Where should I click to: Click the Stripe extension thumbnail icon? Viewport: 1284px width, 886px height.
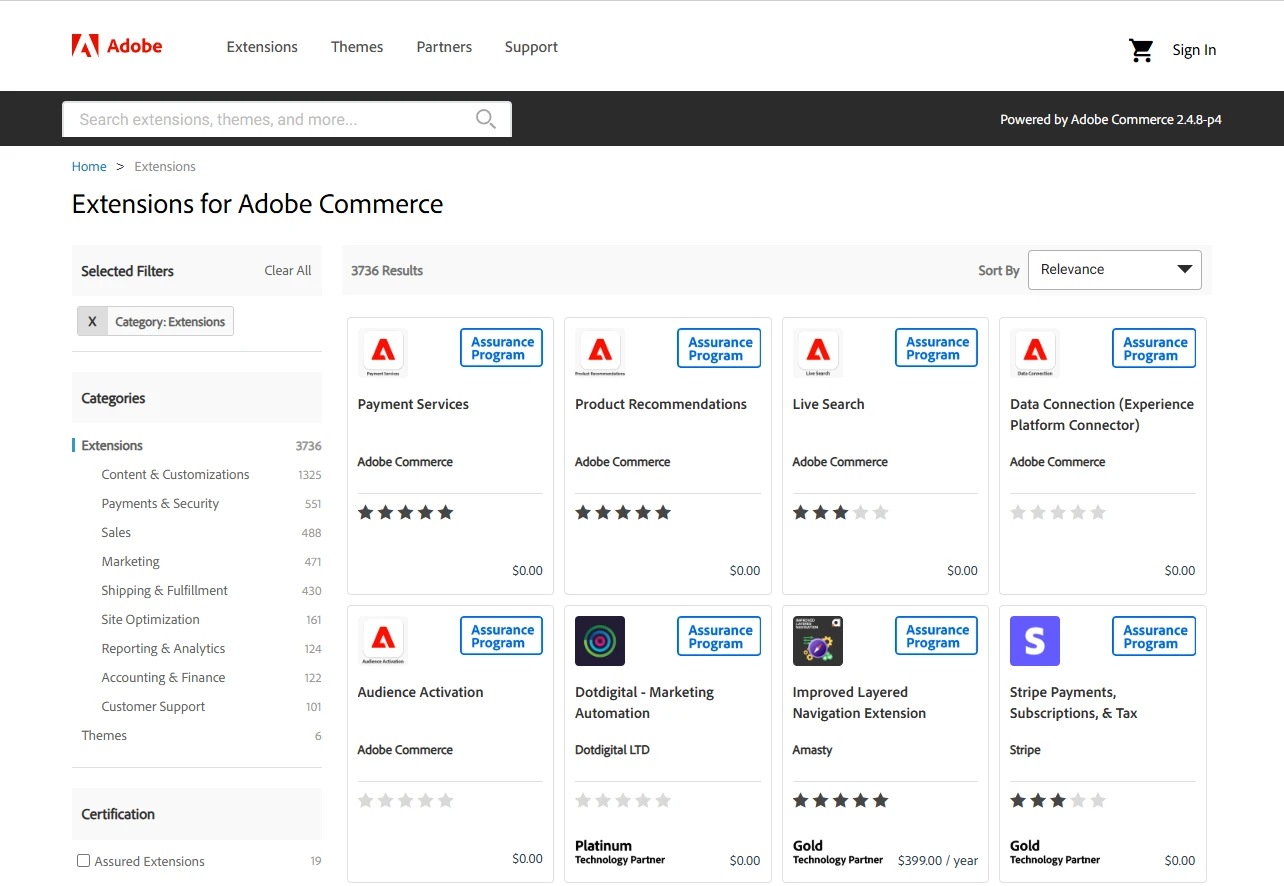click(x=1034, y=641)
